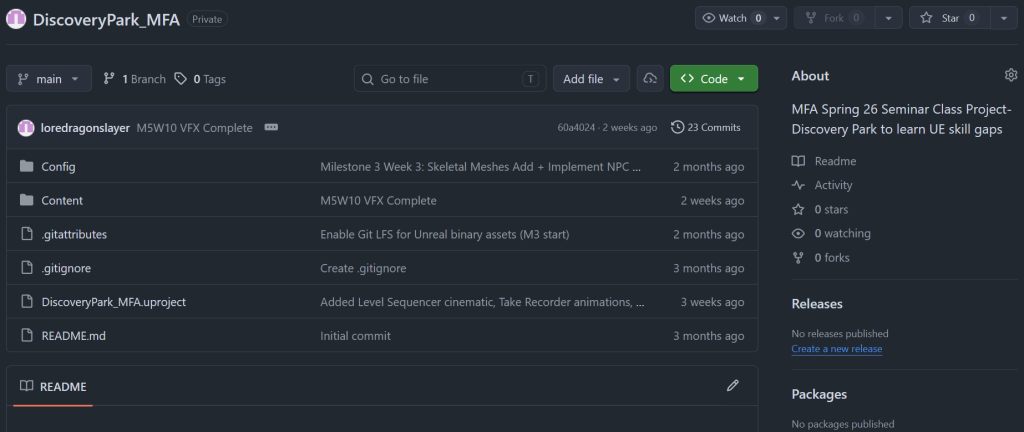Click the README edit pencil icon
The width and height of the screenshot is (1024, 432).
tap(732, 386)
